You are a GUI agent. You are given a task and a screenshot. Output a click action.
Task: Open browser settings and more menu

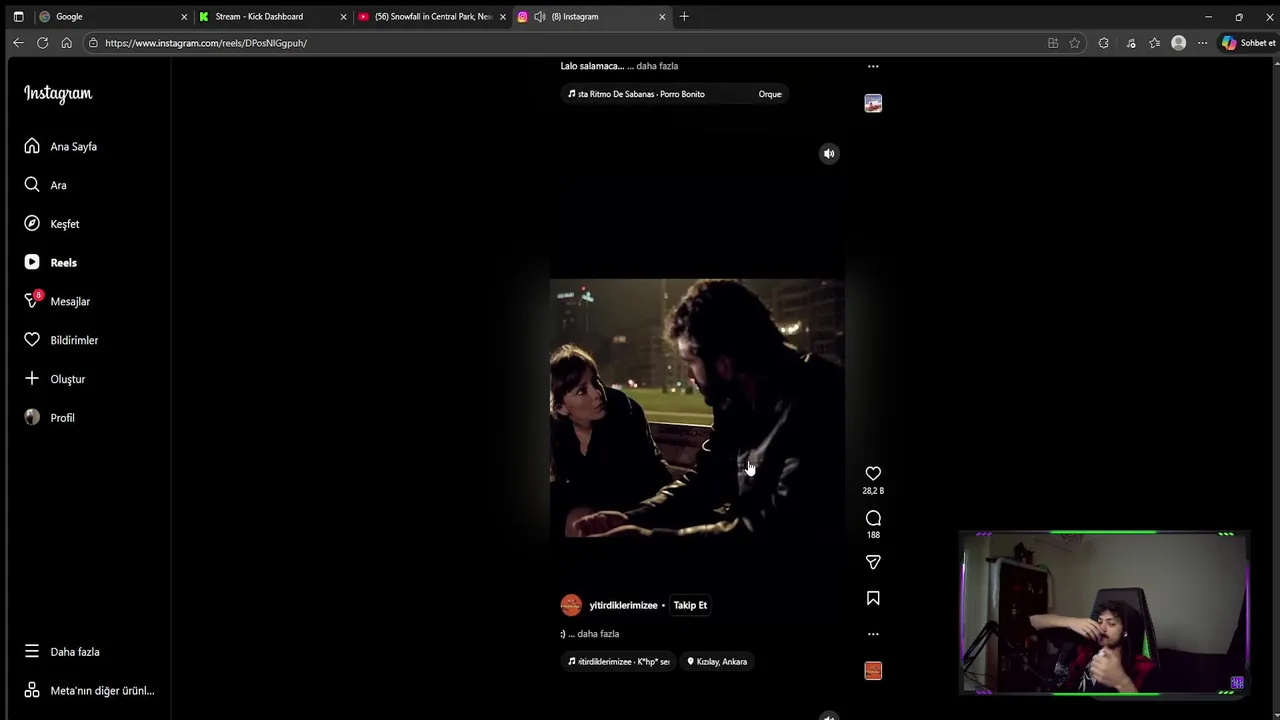tap(1202, 43)
